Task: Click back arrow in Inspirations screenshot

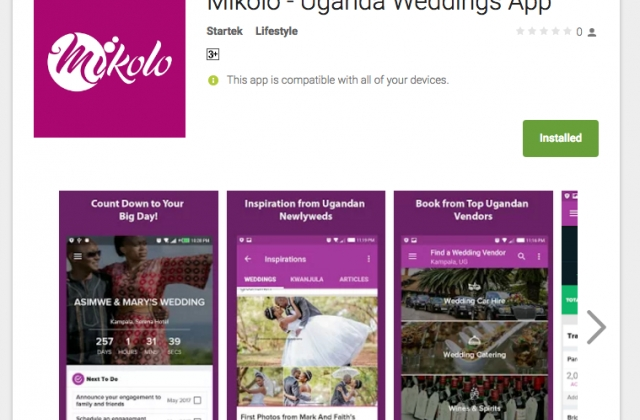Action: coord(248,259)
